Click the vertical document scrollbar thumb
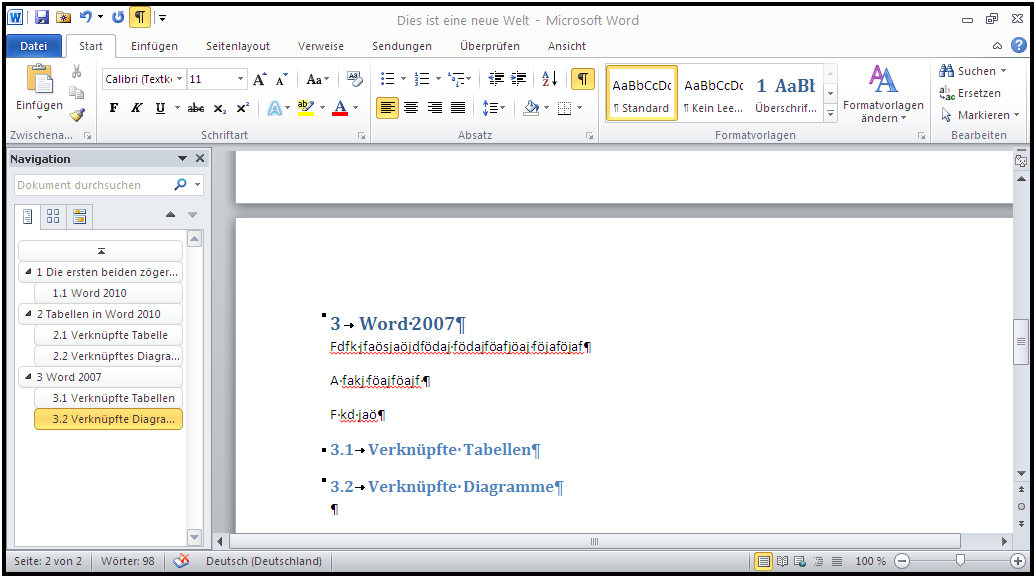 pyautogui.click(x=1021, y=341)
